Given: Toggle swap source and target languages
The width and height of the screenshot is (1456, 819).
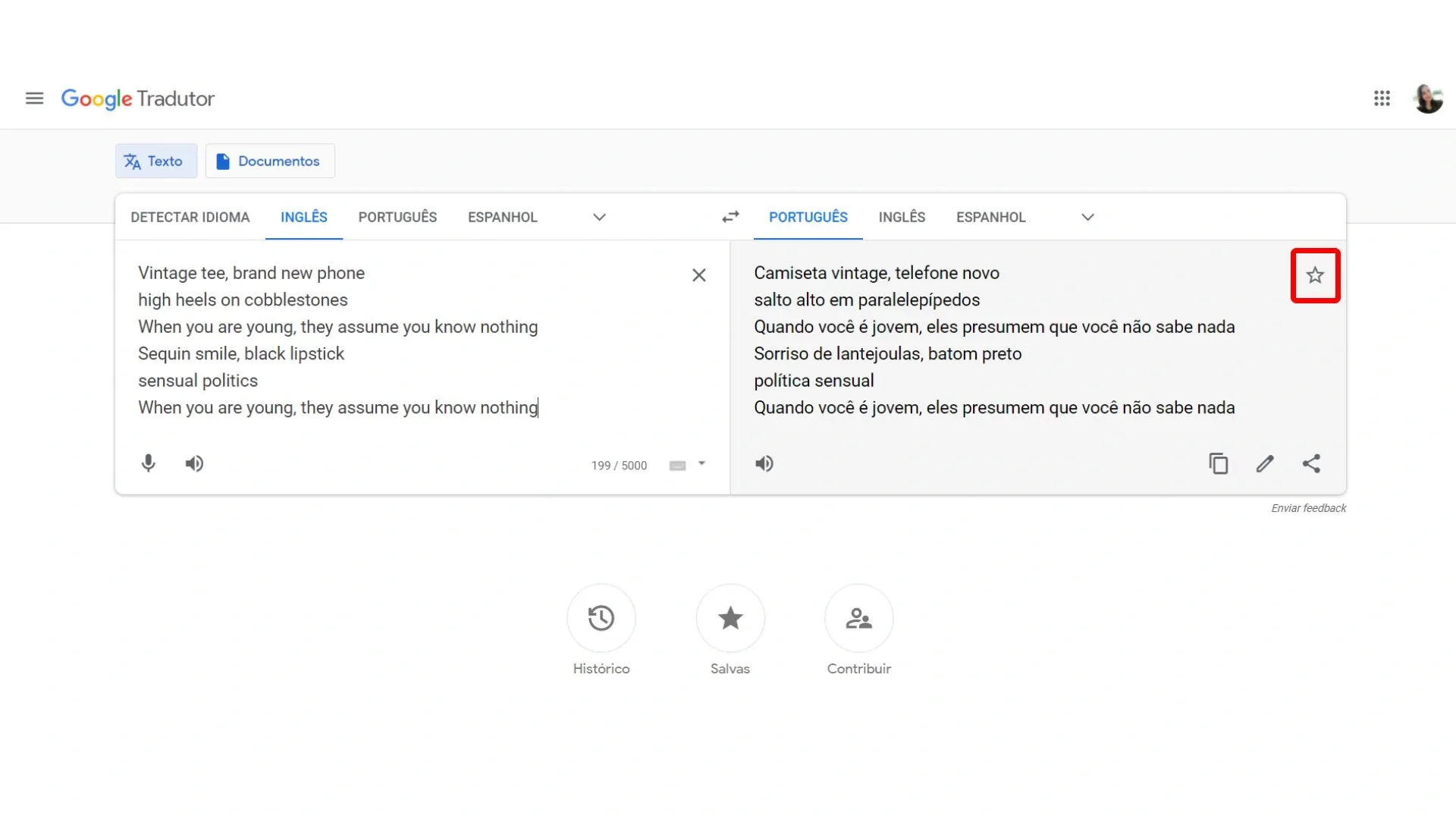Looking at the screenshot, I should [730, 216].
